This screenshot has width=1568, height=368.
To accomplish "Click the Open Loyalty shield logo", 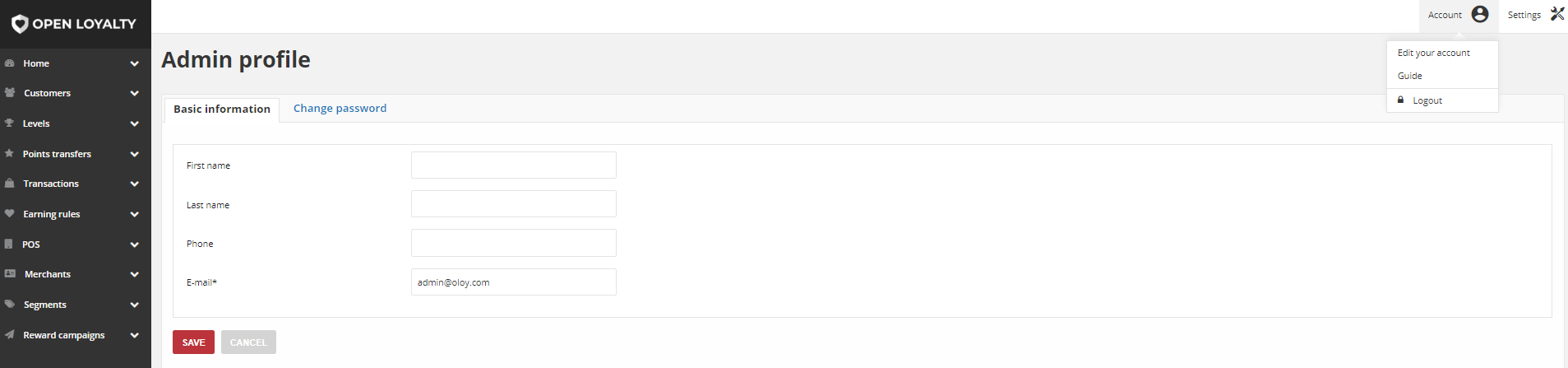I will point(20,24).
